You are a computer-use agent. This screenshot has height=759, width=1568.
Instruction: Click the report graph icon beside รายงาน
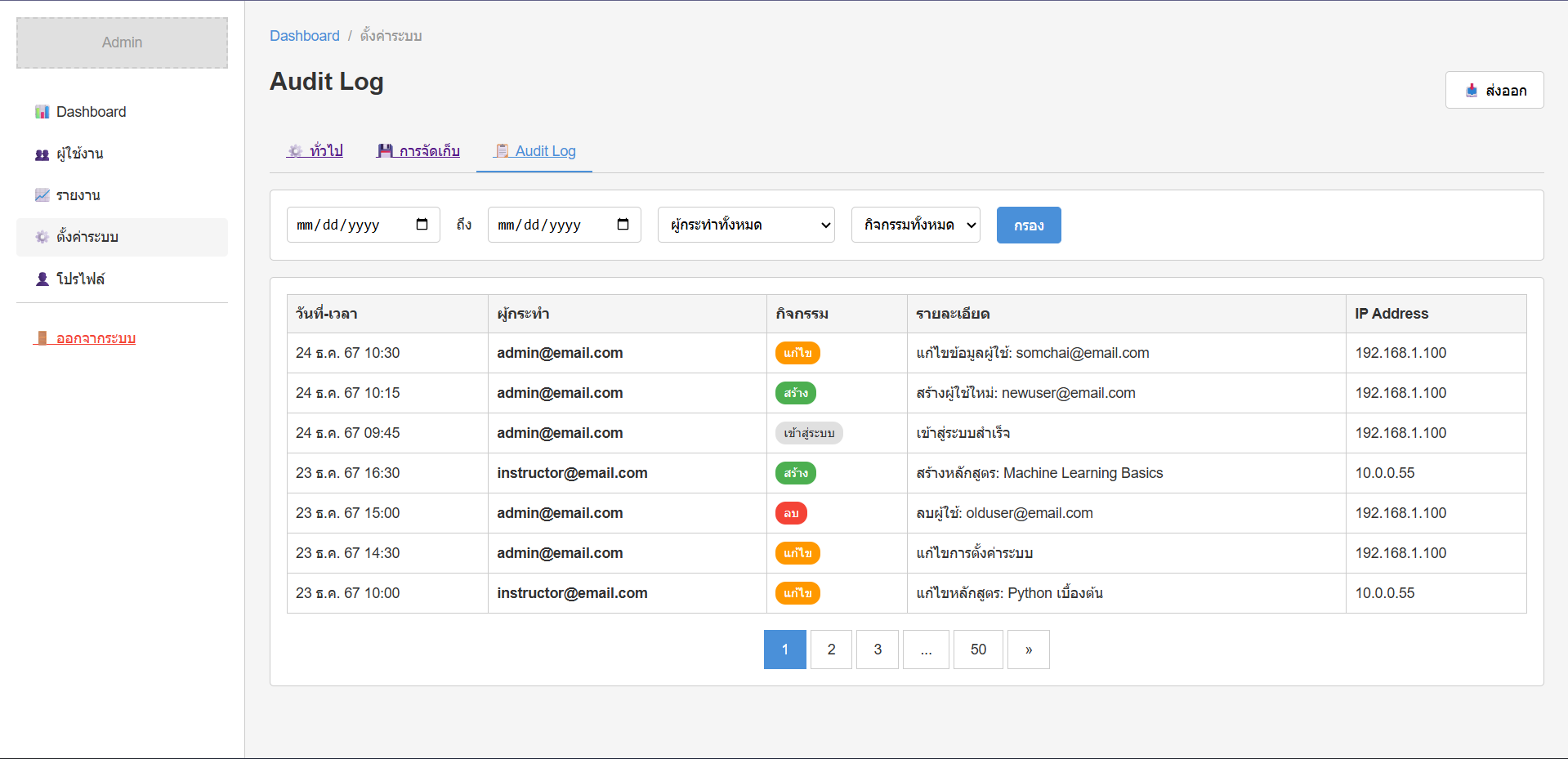pyautogui.click(x=42, y=195)
